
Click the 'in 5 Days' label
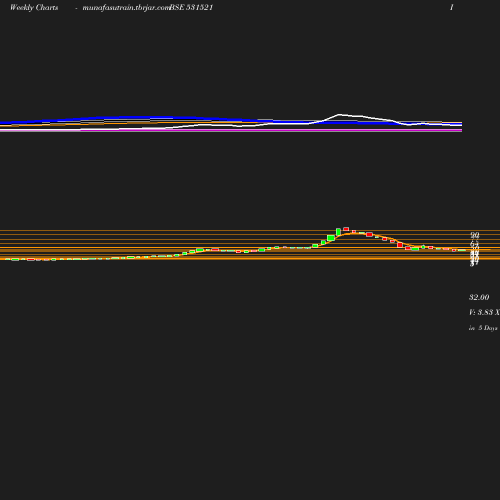coord(483,328)
